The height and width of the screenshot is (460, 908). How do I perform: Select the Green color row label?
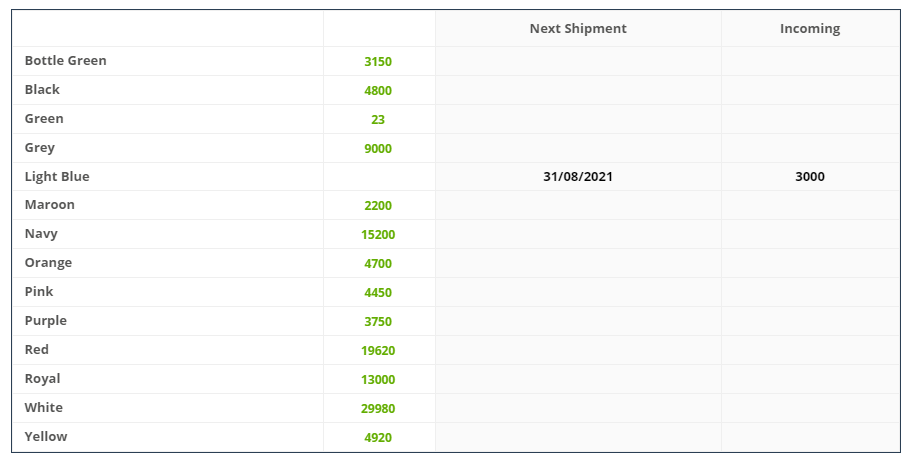pyautogui.click(x=44, y=118)
